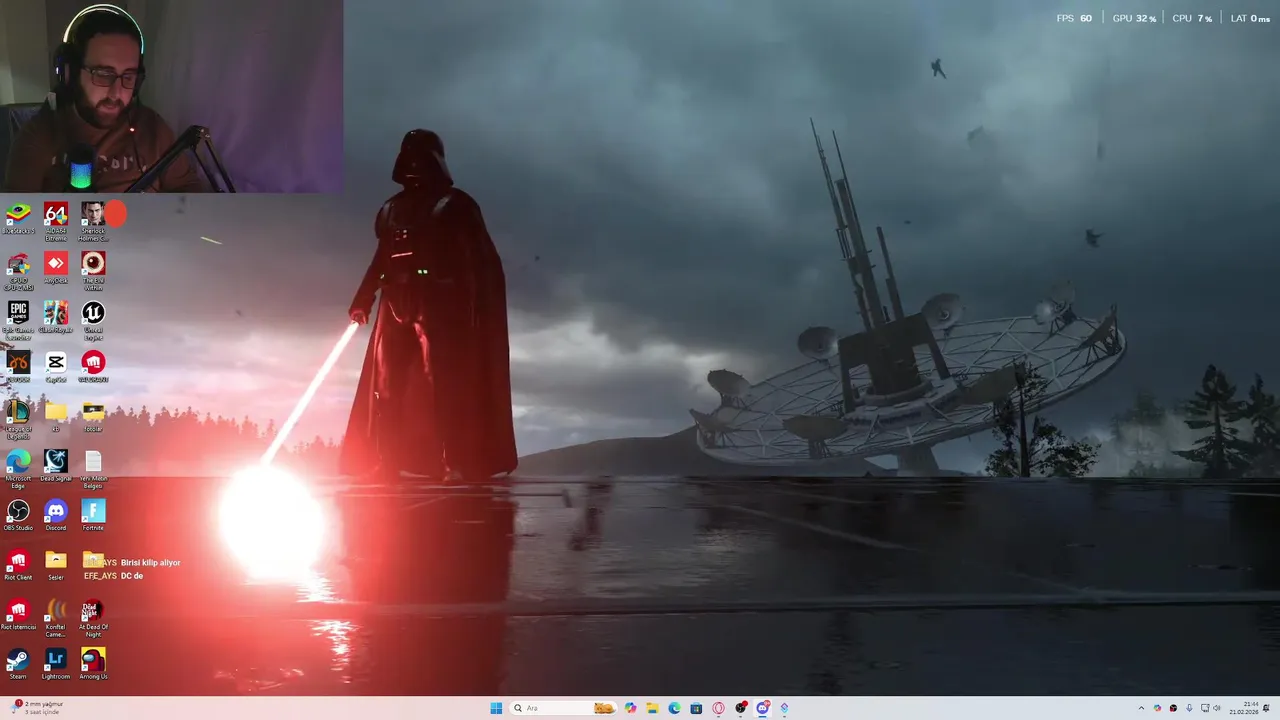The image size is (1280, 720).
Task: Open the Epic Games Launcher icon
Action: 18,320
